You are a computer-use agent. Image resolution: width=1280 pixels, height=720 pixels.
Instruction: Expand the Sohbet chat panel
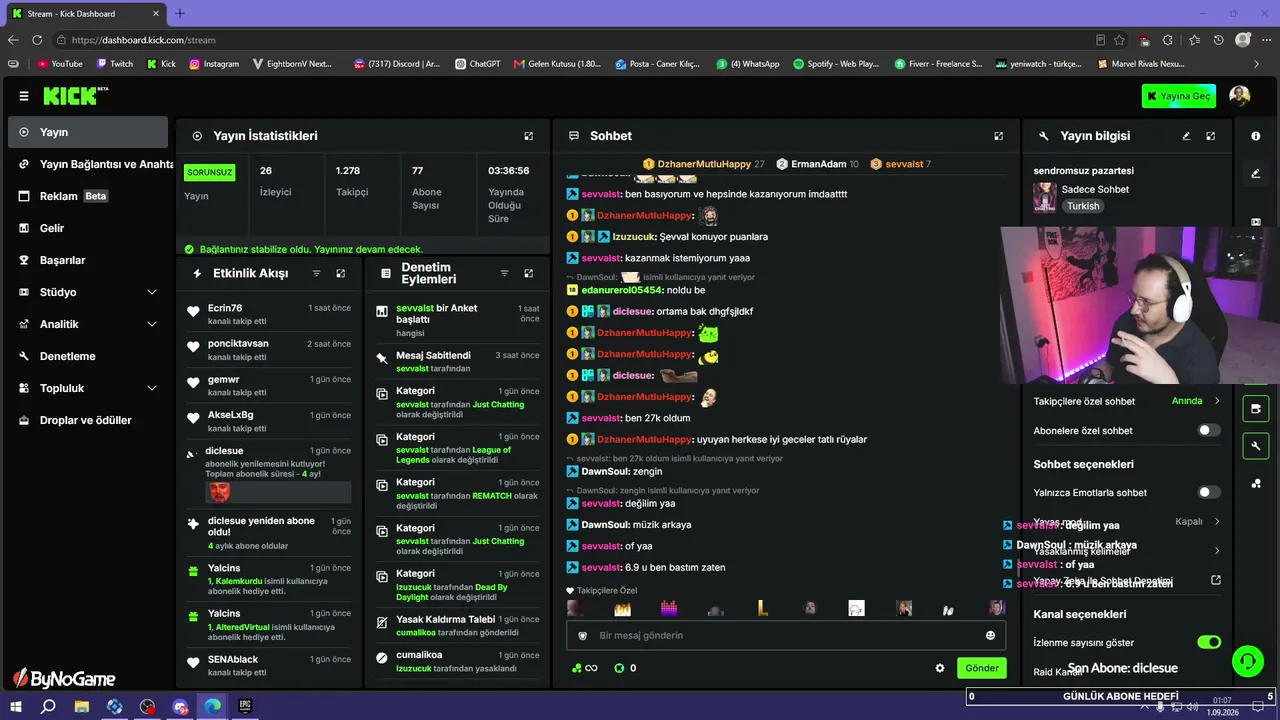(x=998, y=136)
